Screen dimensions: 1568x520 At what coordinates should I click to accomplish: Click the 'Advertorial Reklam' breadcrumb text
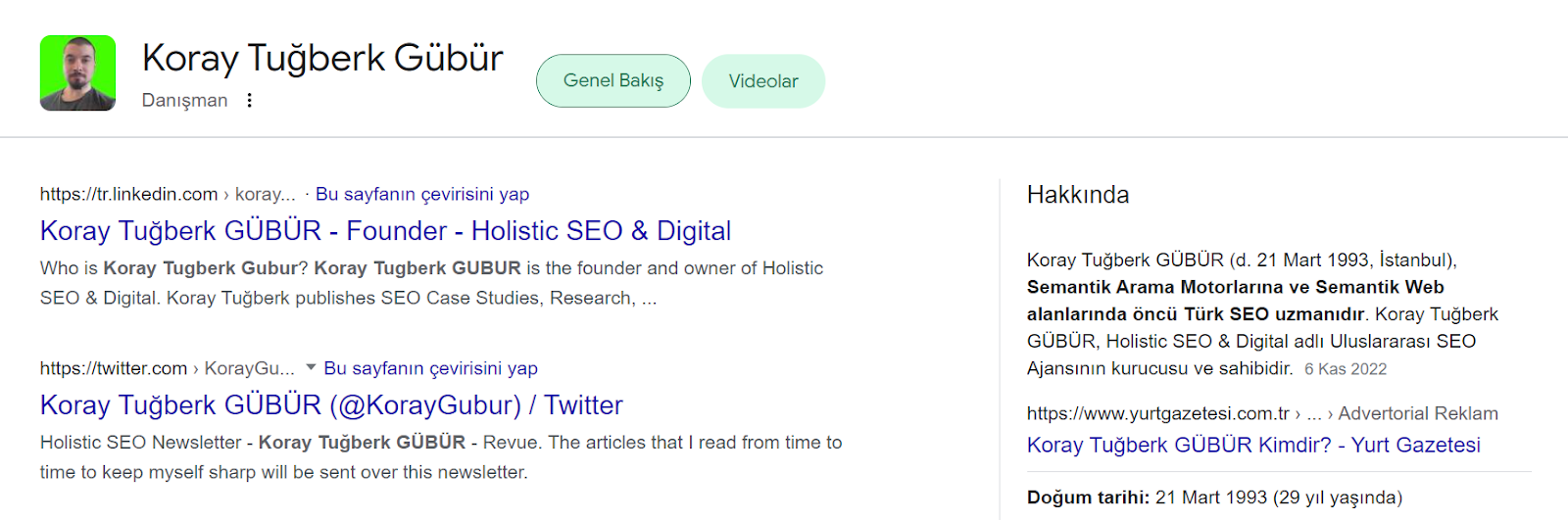pyautogui.click(x=1418, y=413)
